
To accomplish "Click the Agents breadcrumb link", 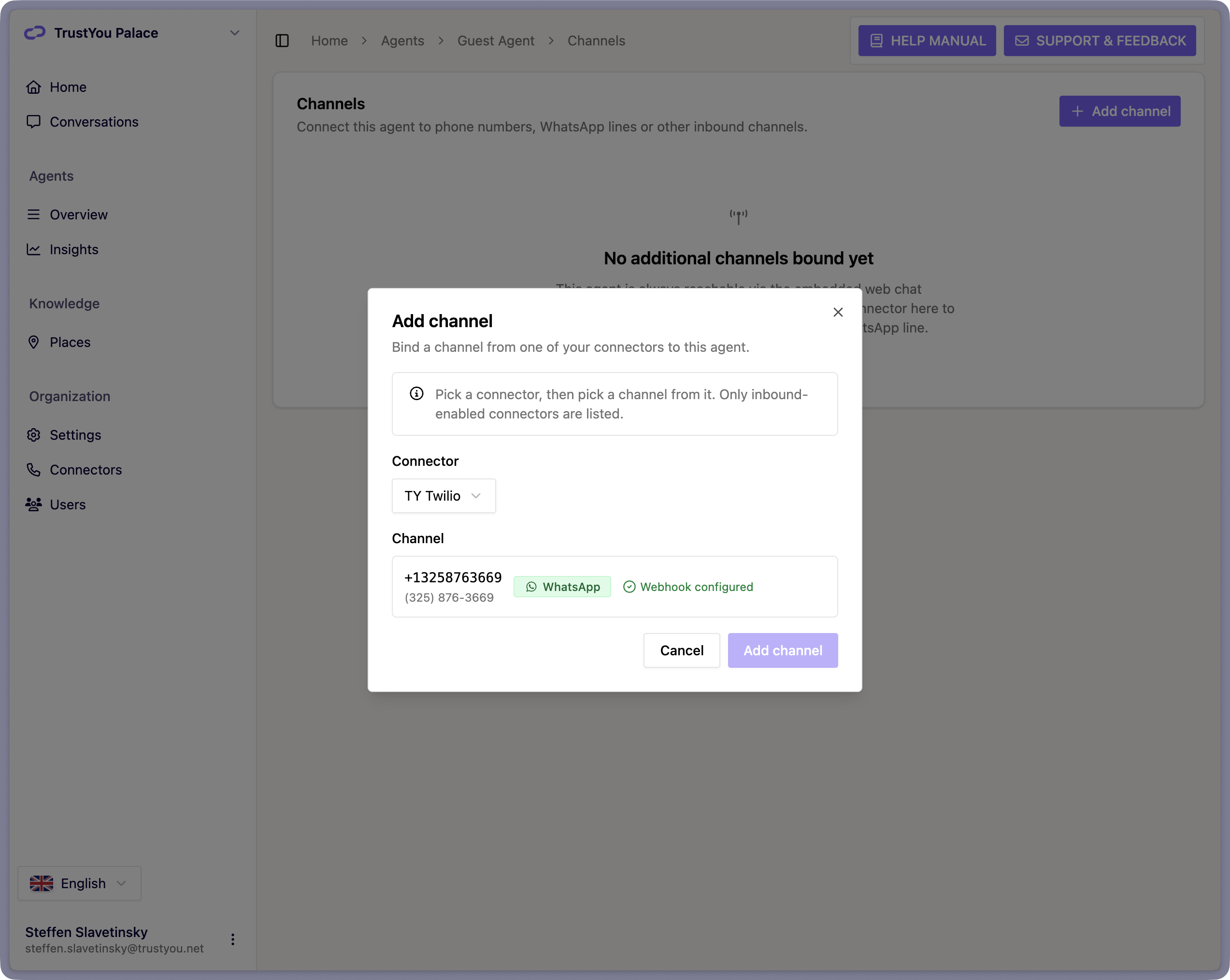I will pos(403,41).
